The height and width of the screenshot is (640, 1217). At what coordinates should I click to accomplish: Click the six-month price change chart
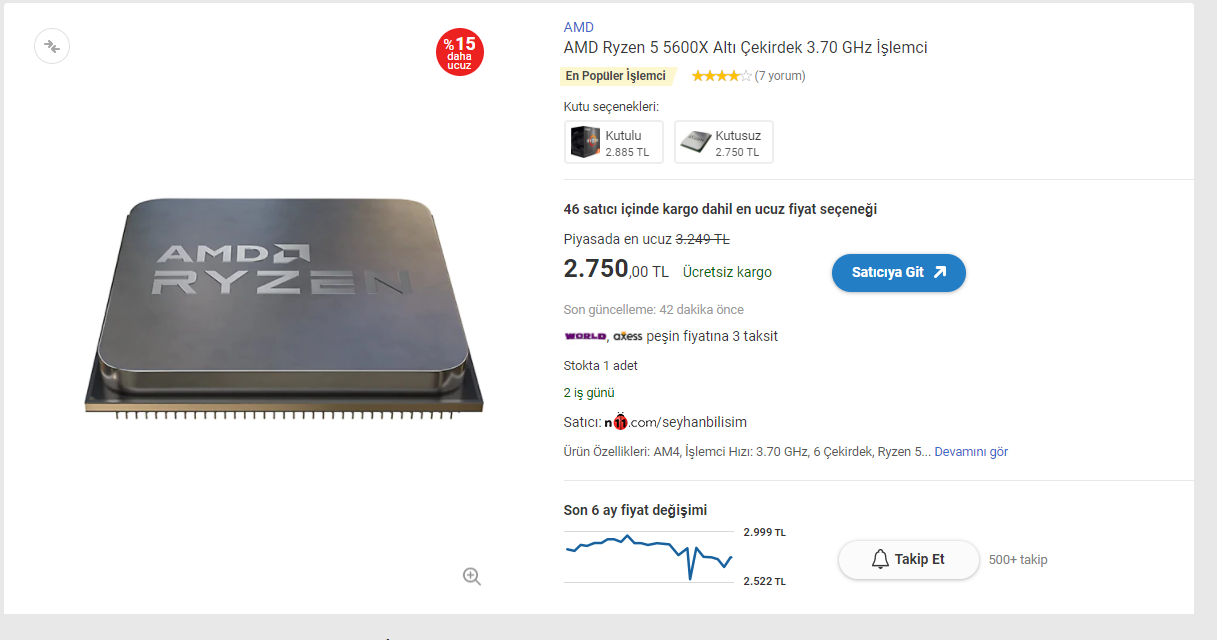[x=649, y=557]
